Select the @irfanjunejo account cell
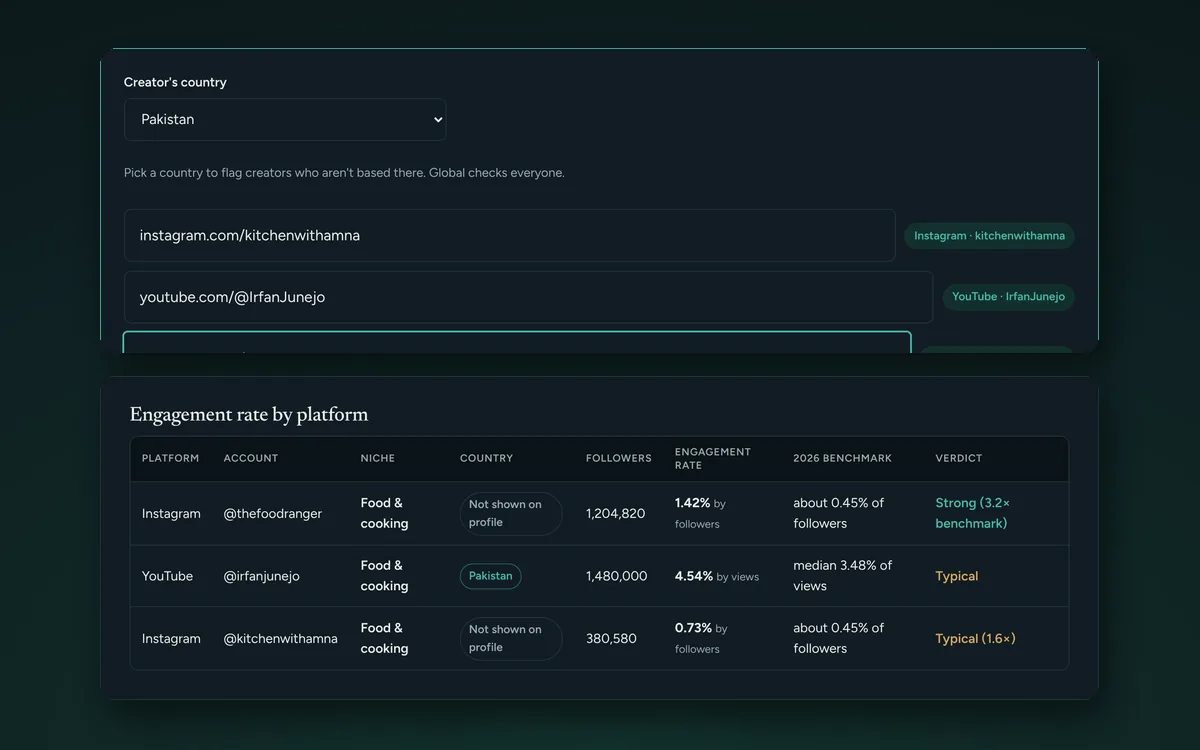Screen dimensions: 1200x750 pyautogui.click(x=261, y=576)
